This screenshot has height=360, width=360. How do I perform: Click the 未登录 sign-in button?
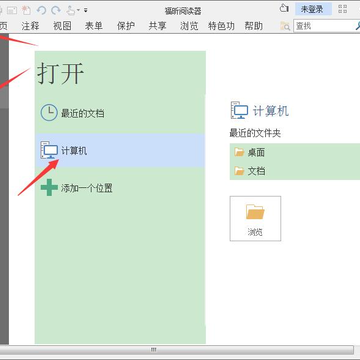pyautogui.click(x=313, y=9)
